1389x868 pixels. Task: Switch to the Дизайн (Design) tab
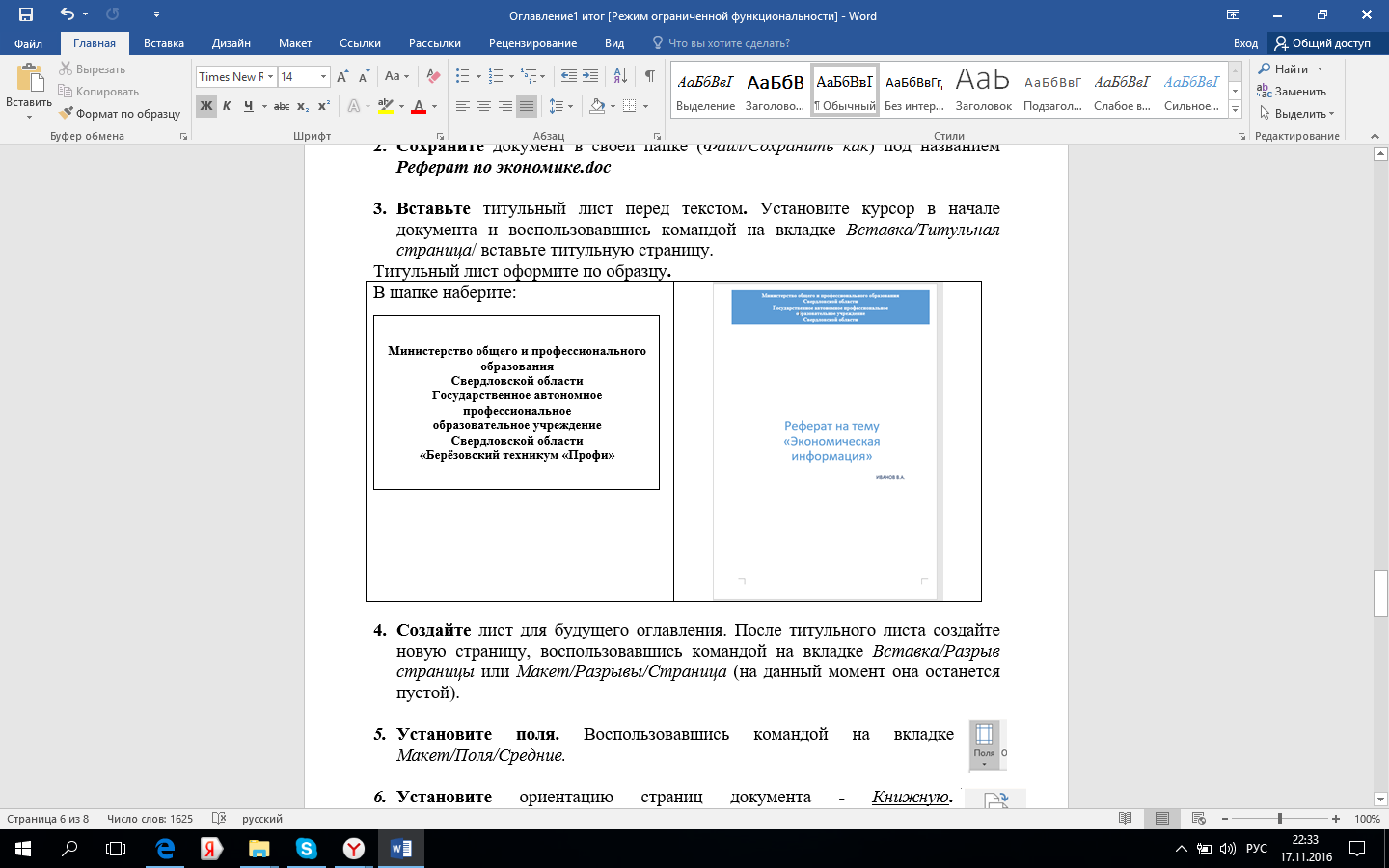pos(231,43)
